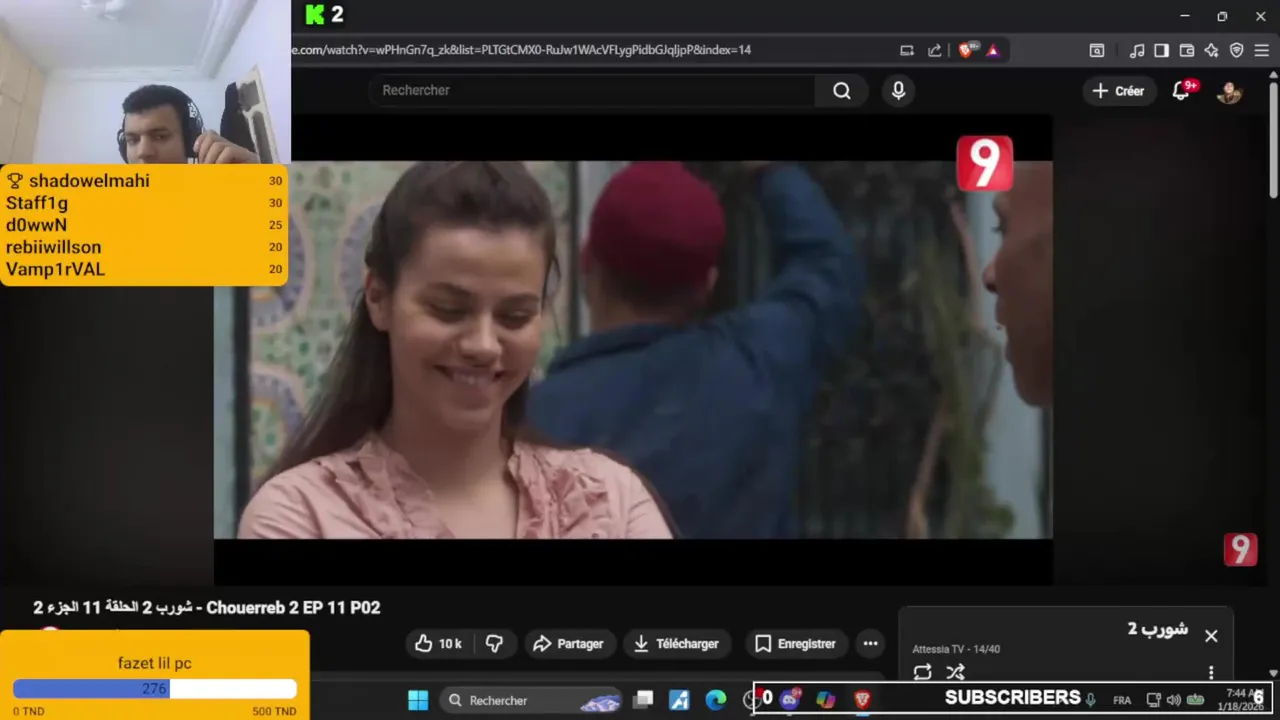Screen dimensions: 1280x720
Task: Open Brave browser from the taskbar
Action: [862, 699]
